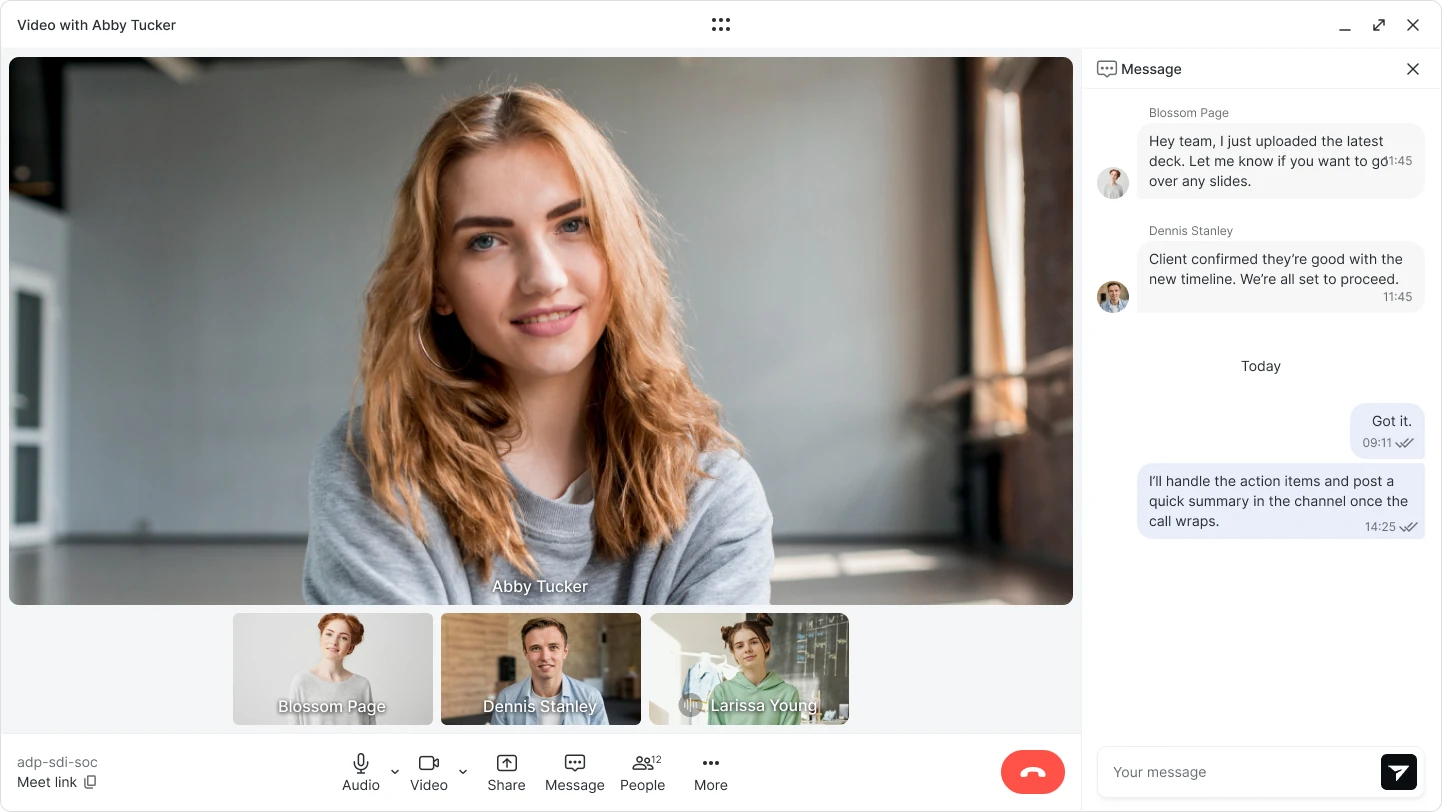1442x812 pixels.
Task: Click the Video with Abby Tucker title
Action: tap(96, 25)
